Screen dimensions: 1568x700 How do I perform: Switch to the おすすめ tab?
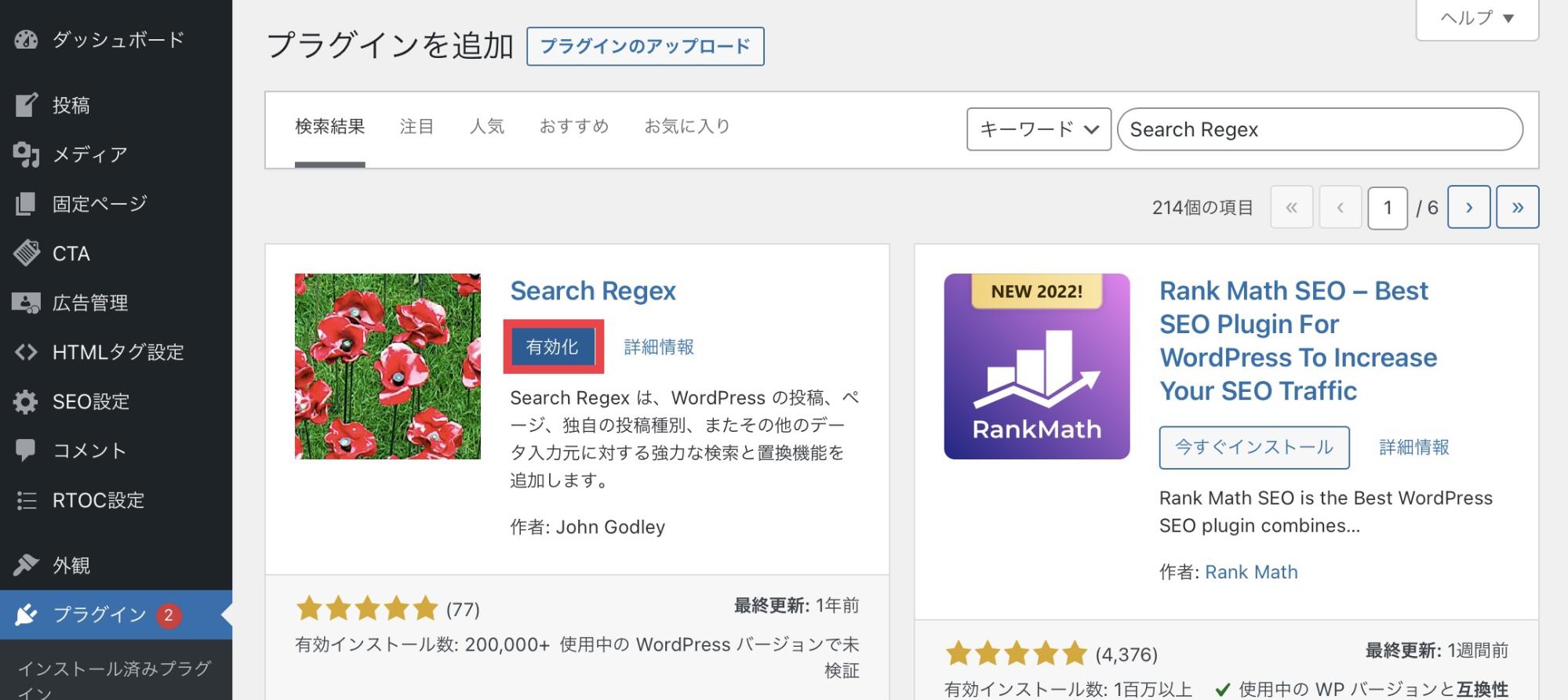(574, 126)
